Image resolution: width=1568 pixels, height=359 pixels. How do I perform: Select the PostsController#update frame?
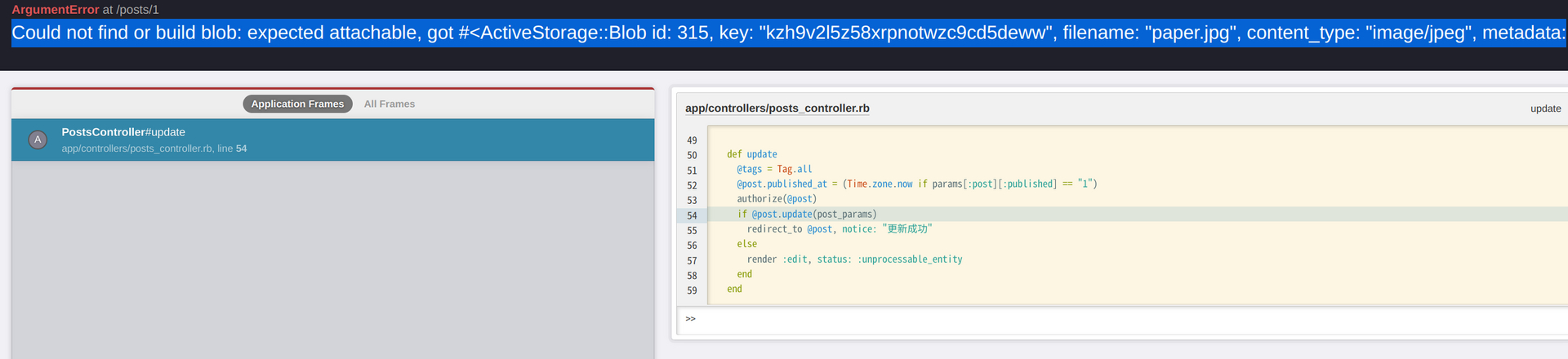tap(333, 140)
